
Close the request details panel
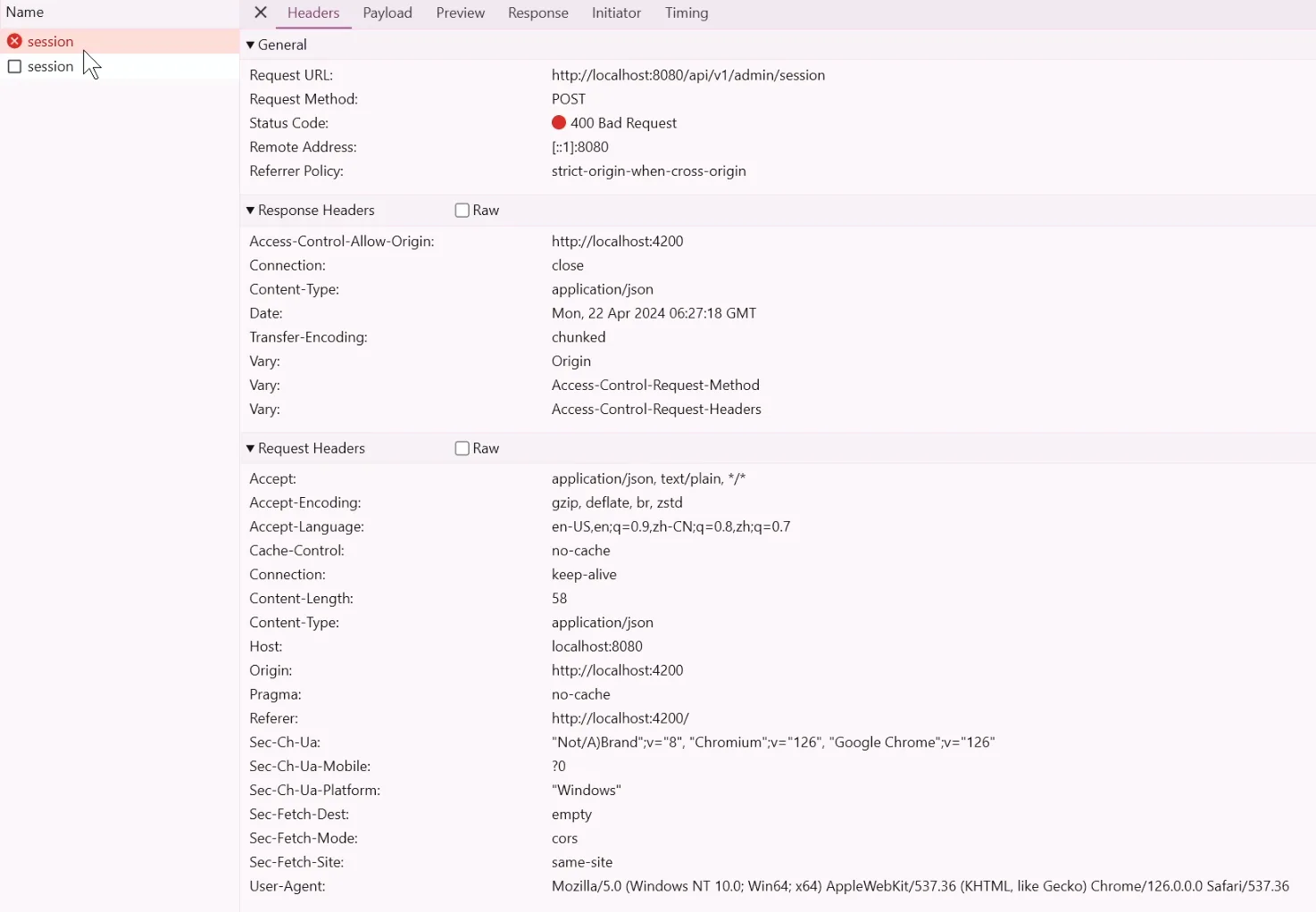pyautogui.click(x=261, y=12)
